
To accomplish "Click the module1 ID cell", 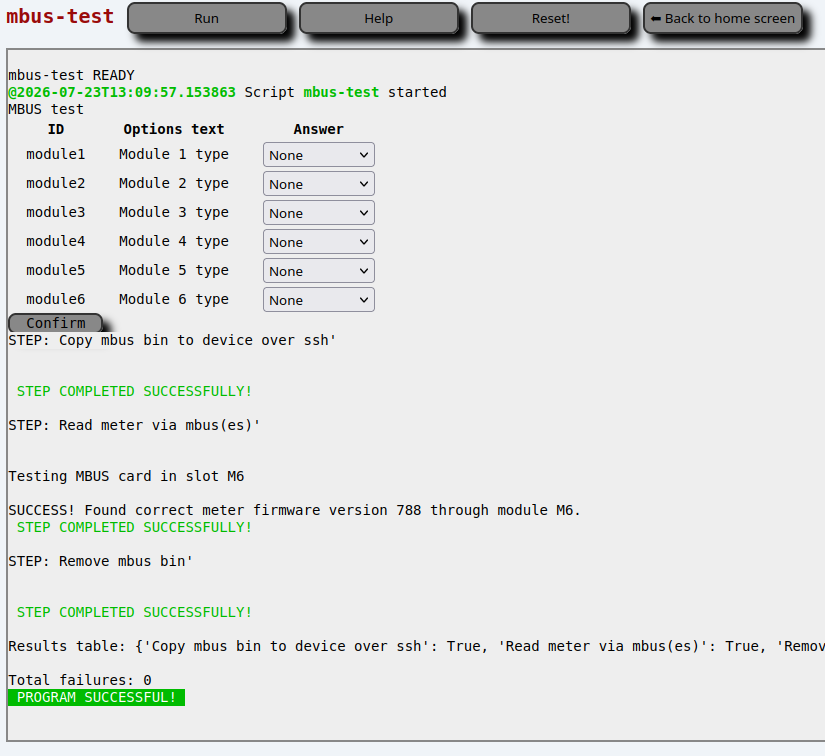I will [x=56, y=155].
